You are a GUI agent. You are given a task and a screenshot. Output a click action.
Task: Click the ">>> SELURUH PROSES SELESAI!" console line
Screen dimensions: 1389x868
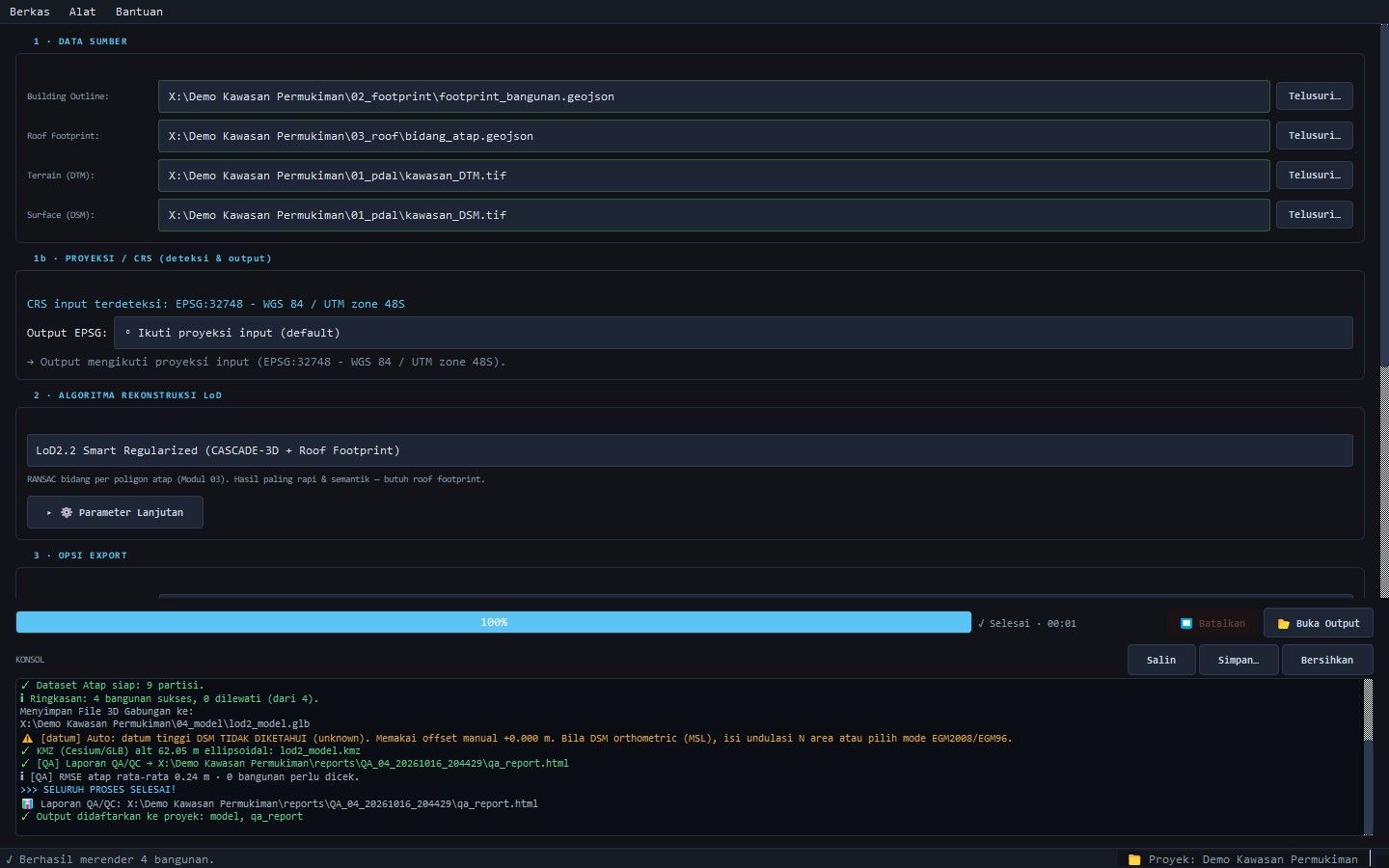point(97,790)
